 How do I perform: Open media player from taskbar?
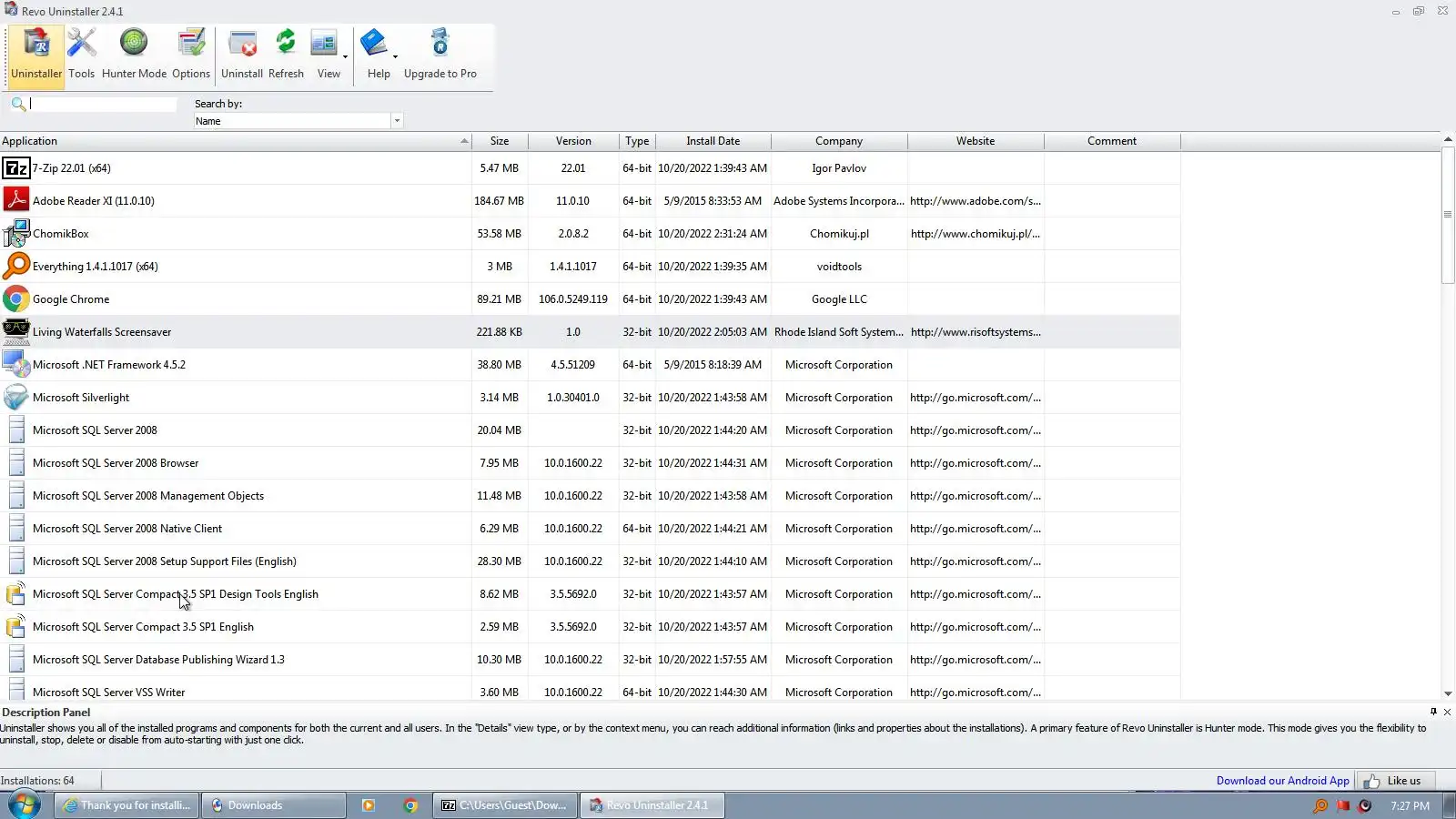(369, 805)
